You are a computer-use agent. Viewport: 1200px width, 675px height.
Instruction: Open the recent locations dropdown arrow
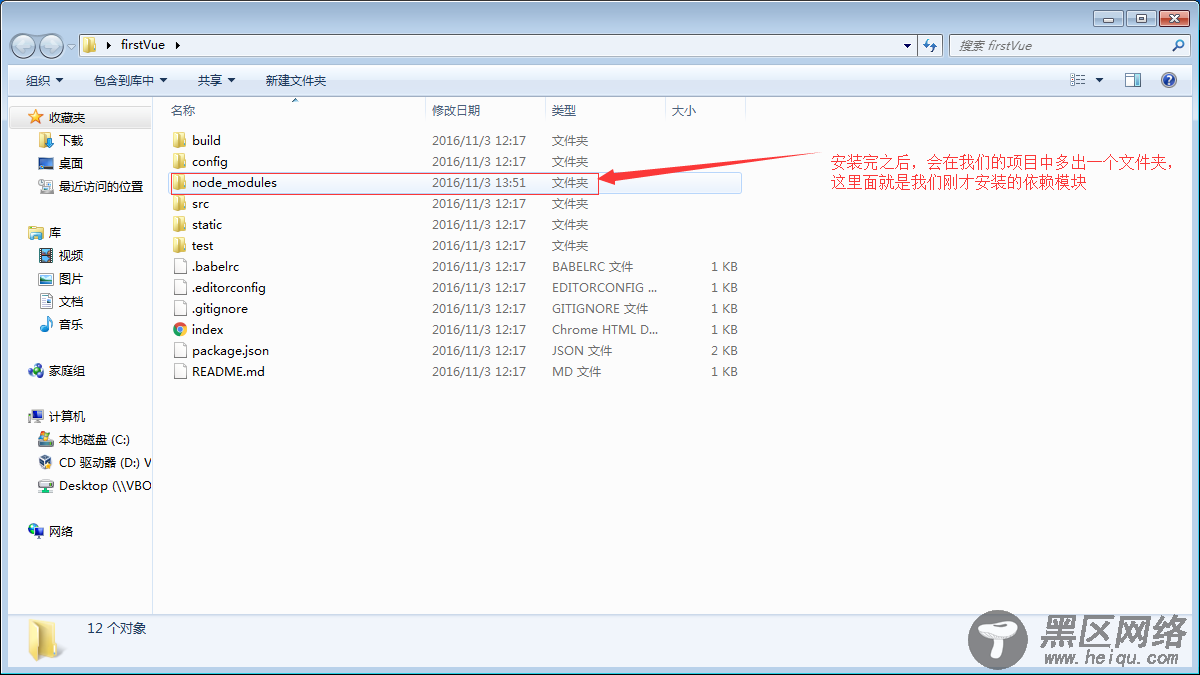point(71,47)
